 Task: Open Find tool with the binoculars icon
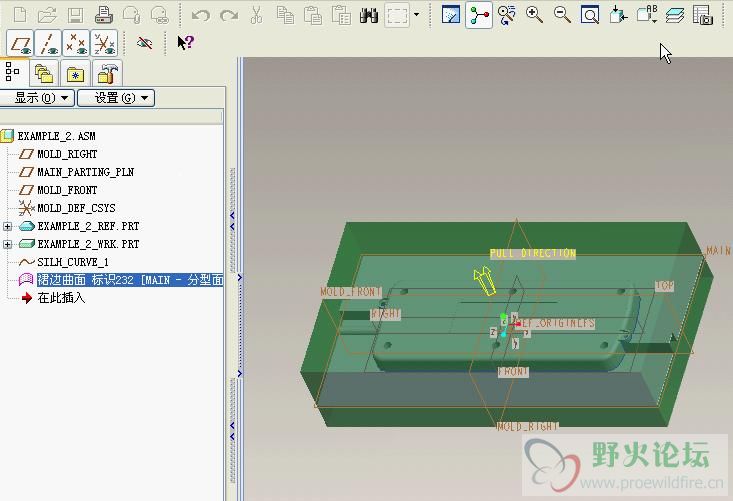pos(369,15)
